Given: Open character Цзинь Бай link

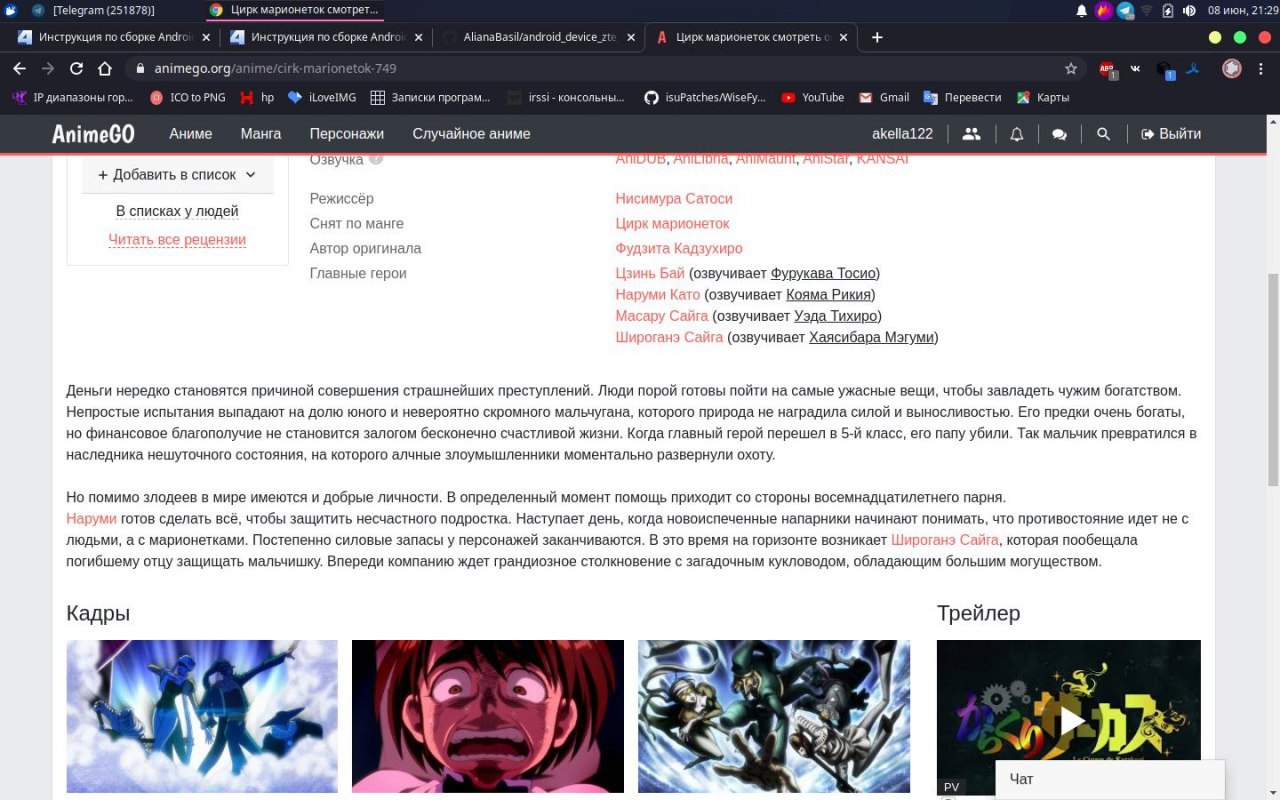Looking at the screenshot, I should pyautogui.click(x=650, y=274).
